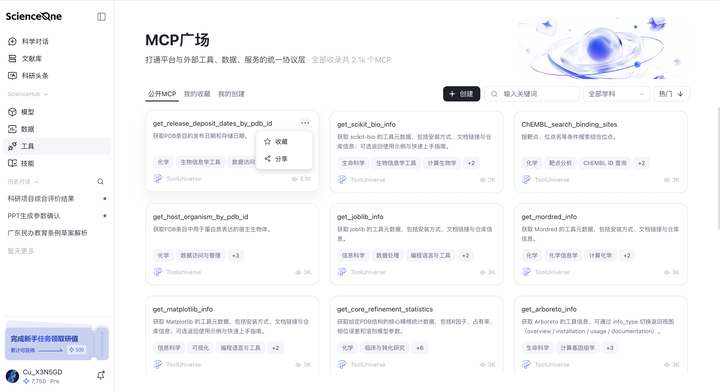Open the ChEMBL_search_binding_sites card
Viewport: 720px width, 392px height.
pos(600,151)
